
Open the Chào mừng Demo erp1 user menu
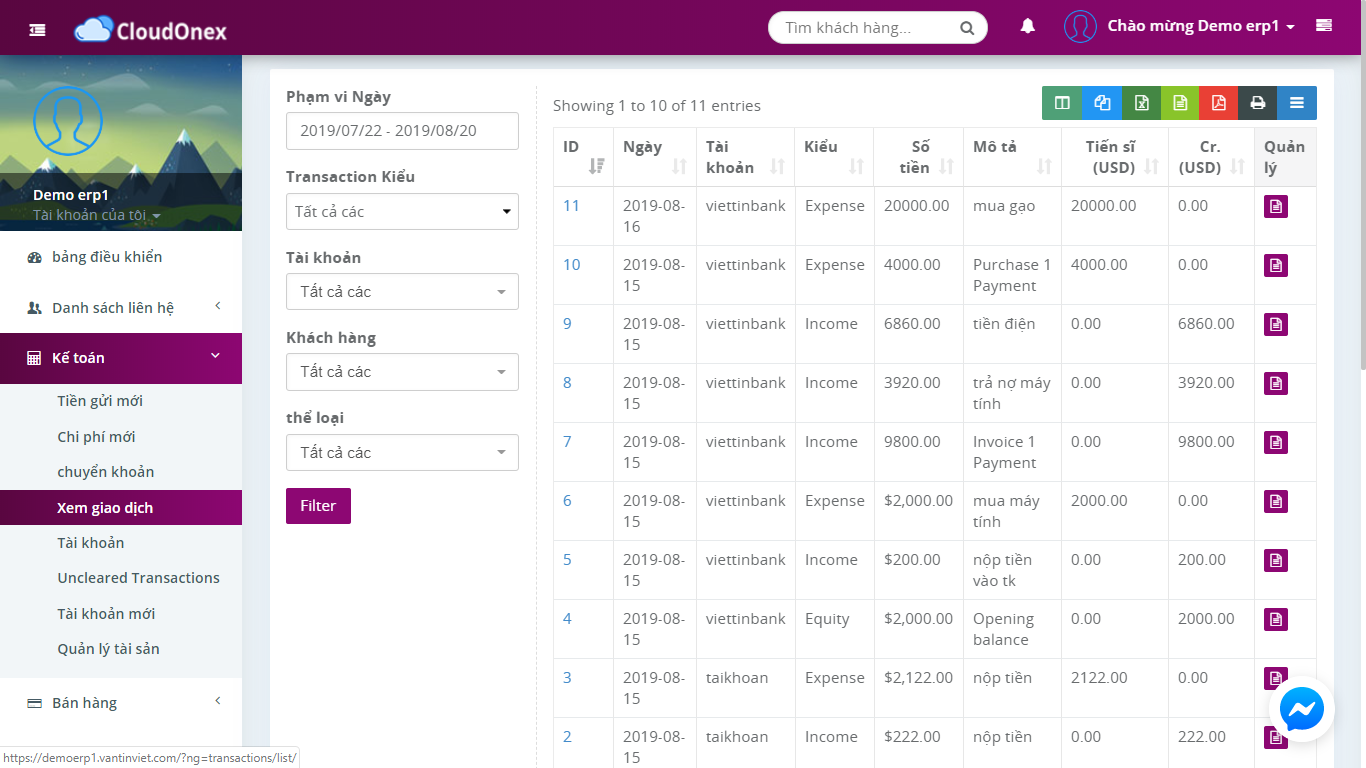(1201, 27)
